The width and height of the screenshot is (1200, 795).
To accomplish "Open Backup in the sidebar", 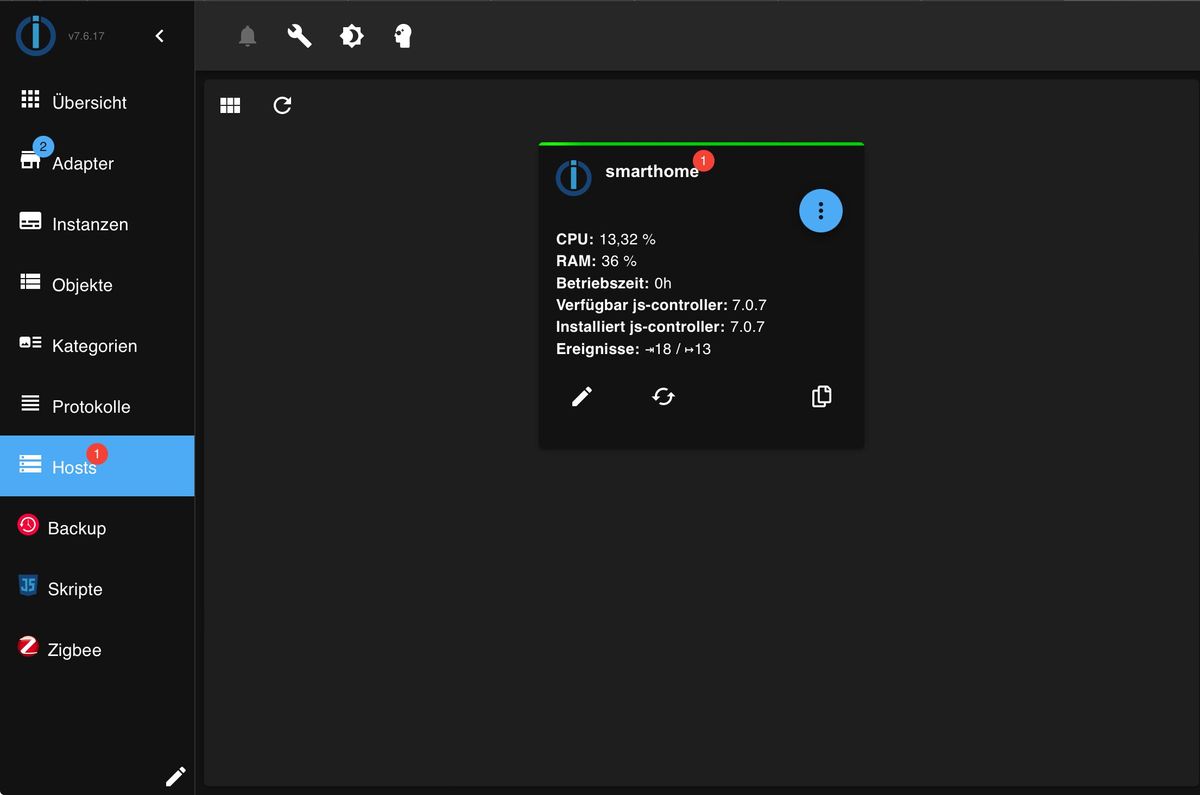I will [97, 528].
